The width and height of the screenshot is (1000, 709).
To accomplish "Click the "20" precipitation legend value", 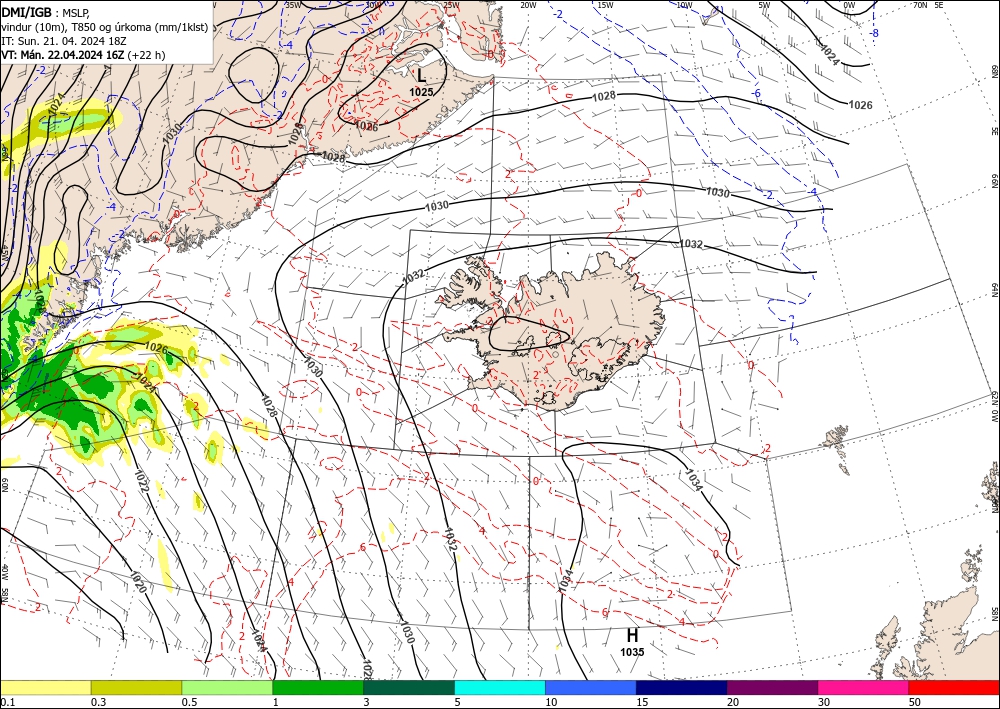I will click(x=733, y=702).
